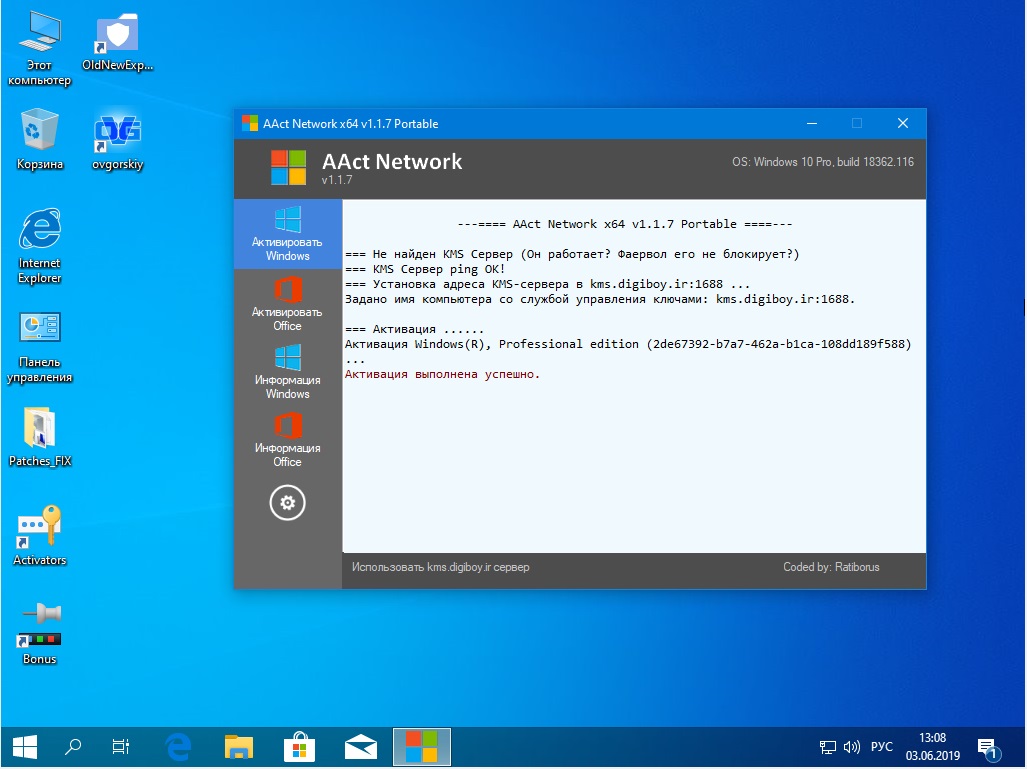1027x769 pixels.
Task: Click Coded by: Ratiborus credit text
Action: point(832,567)
